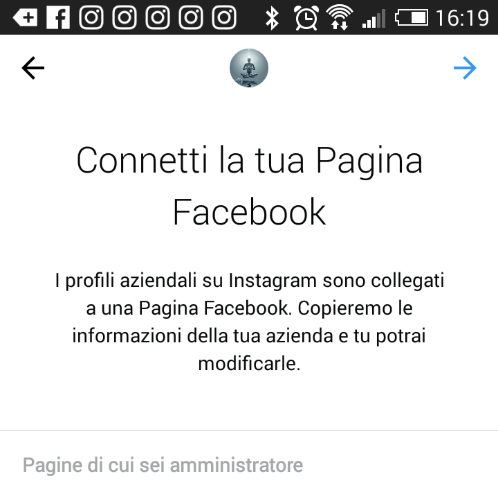The width and height of the screenshot is (498, 486).
Task: Tap the middle Instagram notification icon
Action: [x=158, y=18]
